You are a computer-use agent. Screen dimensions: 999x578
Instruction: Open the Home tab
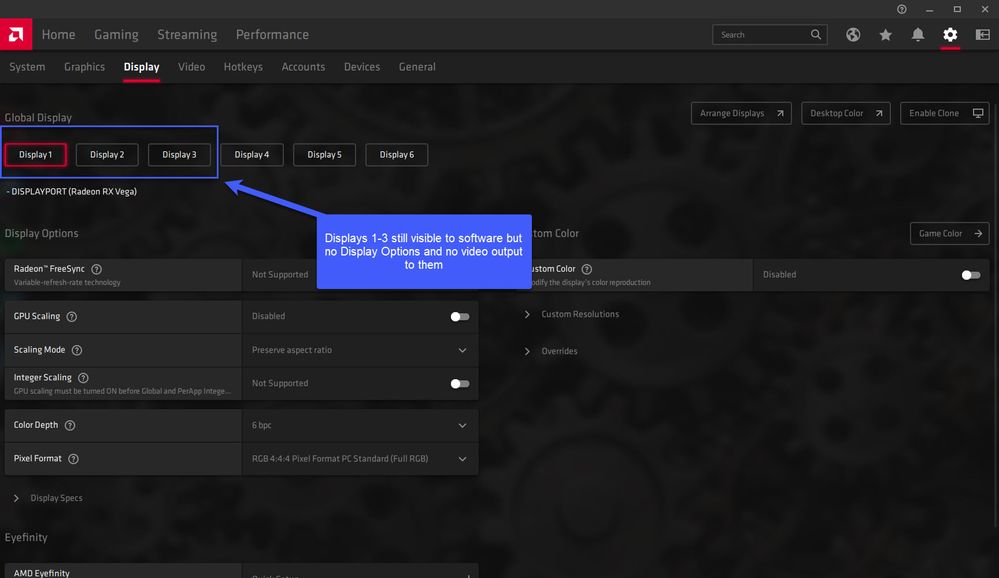[x=59, y=34]
